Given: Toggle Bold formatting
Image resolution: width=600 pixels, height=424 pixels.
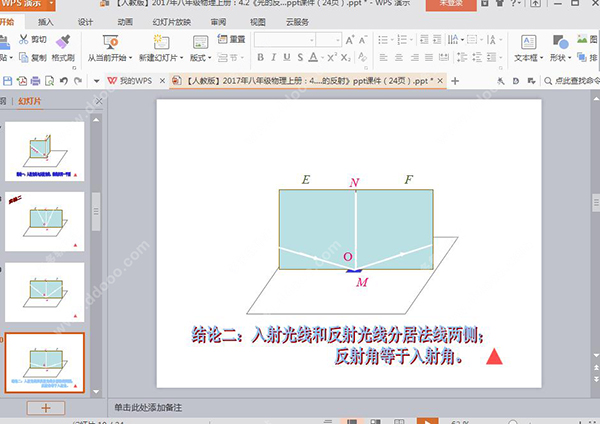Looking at the screenshot, I should (x=260, y=57).
